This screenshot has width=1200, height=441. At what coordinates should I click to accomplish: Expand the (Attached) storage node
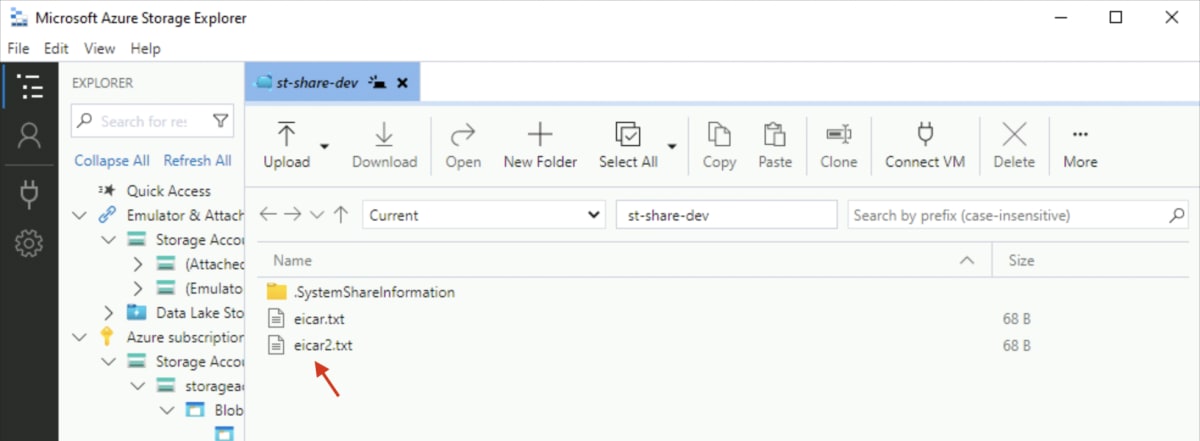(139, 264)
